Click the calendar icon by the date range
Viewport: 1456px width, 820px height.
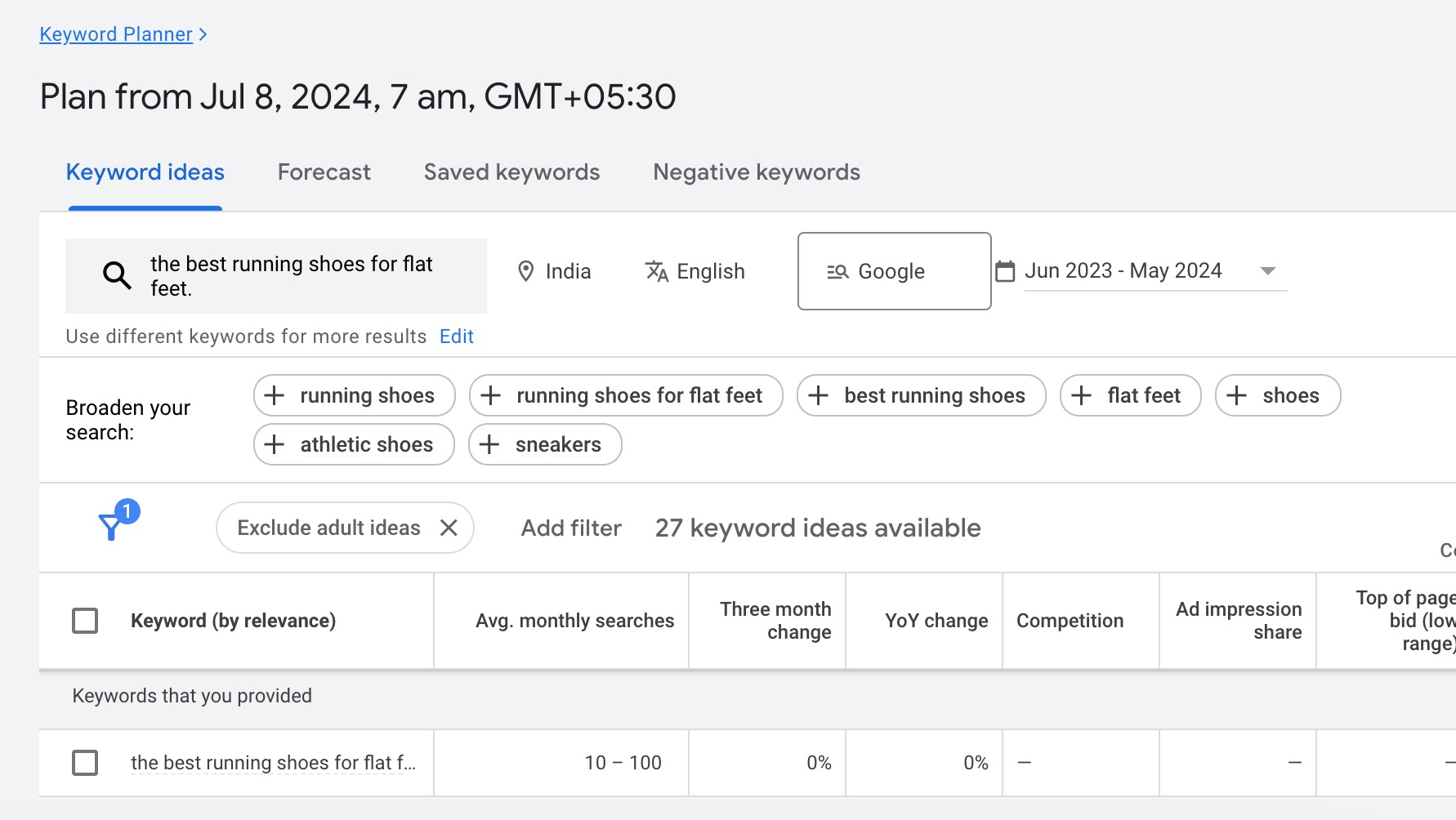pos(1005,271)
